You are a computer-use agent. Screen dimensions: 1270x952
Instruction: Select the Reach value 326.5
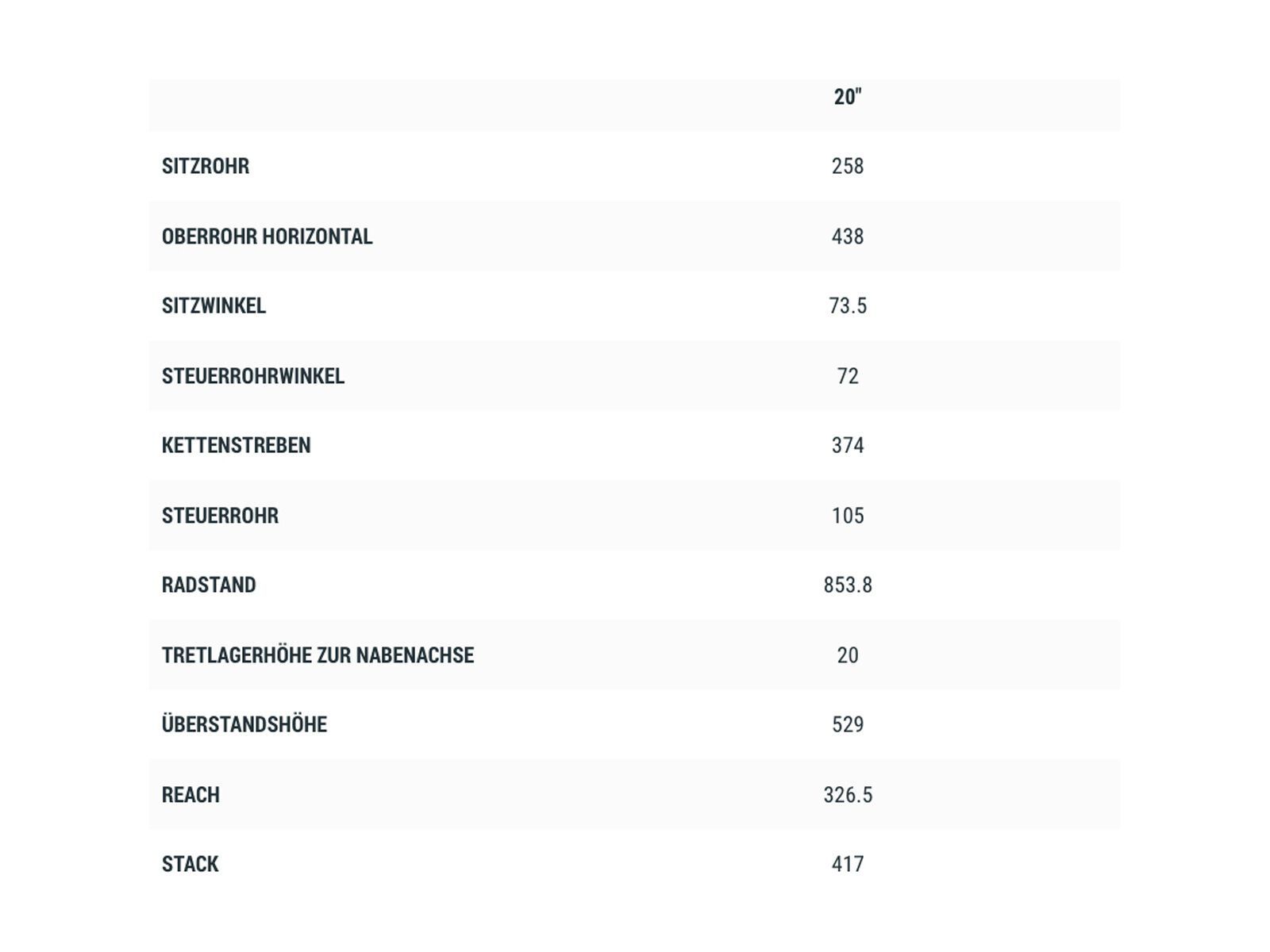(848, 795)
